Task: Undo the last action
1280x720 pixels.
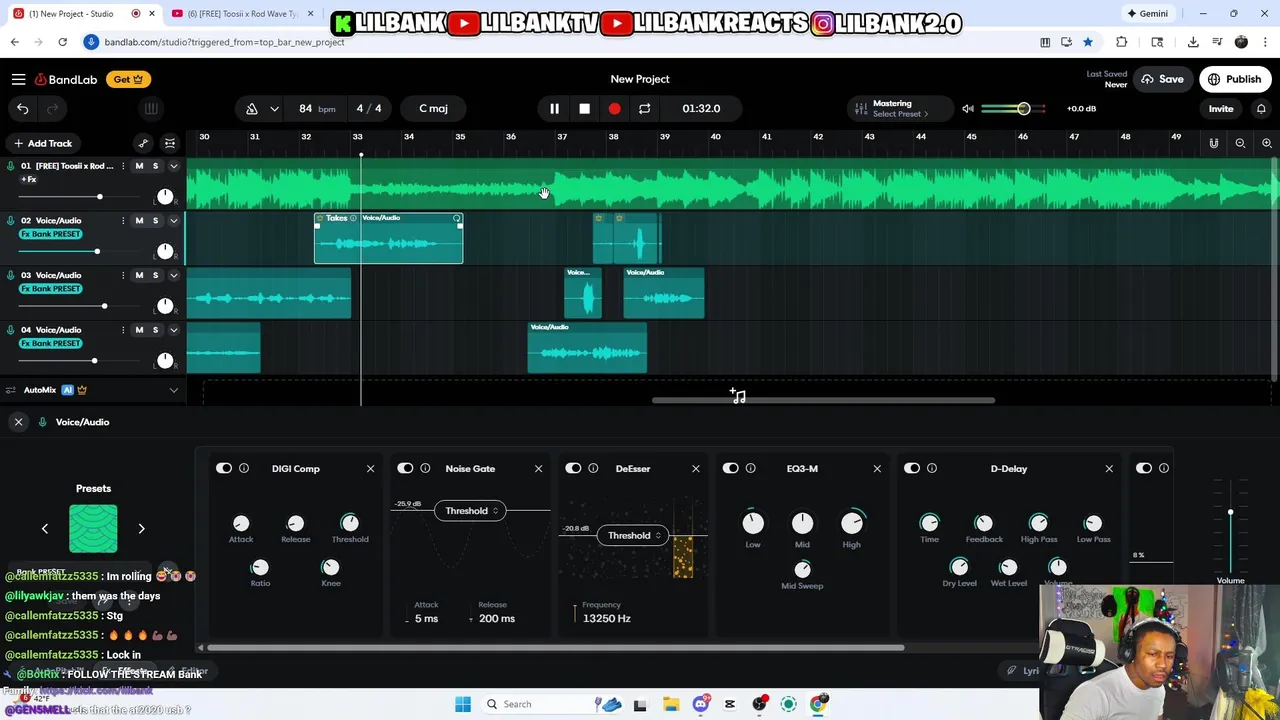Action: coord(23,108)
